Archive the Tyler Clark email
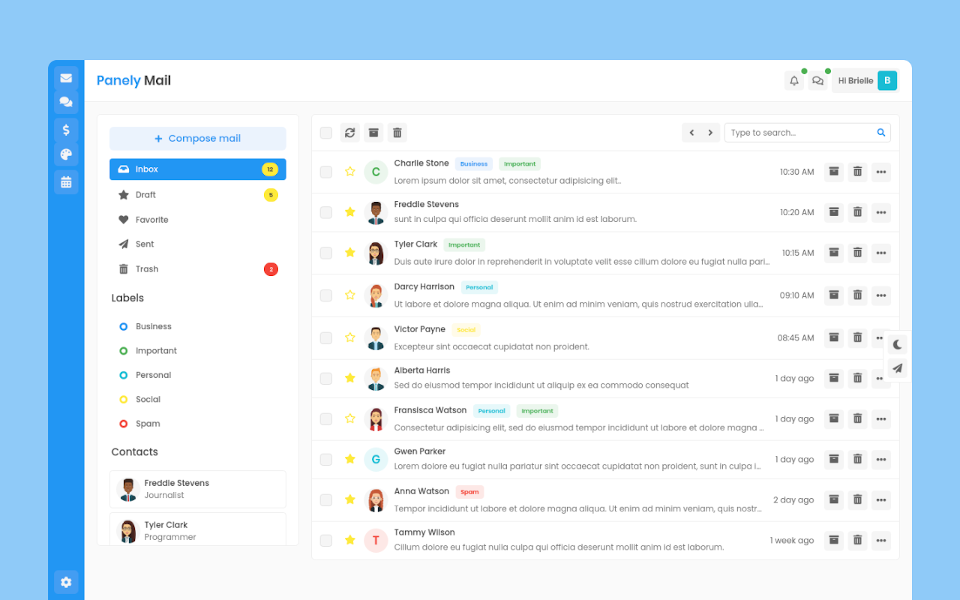 point(833,253)
